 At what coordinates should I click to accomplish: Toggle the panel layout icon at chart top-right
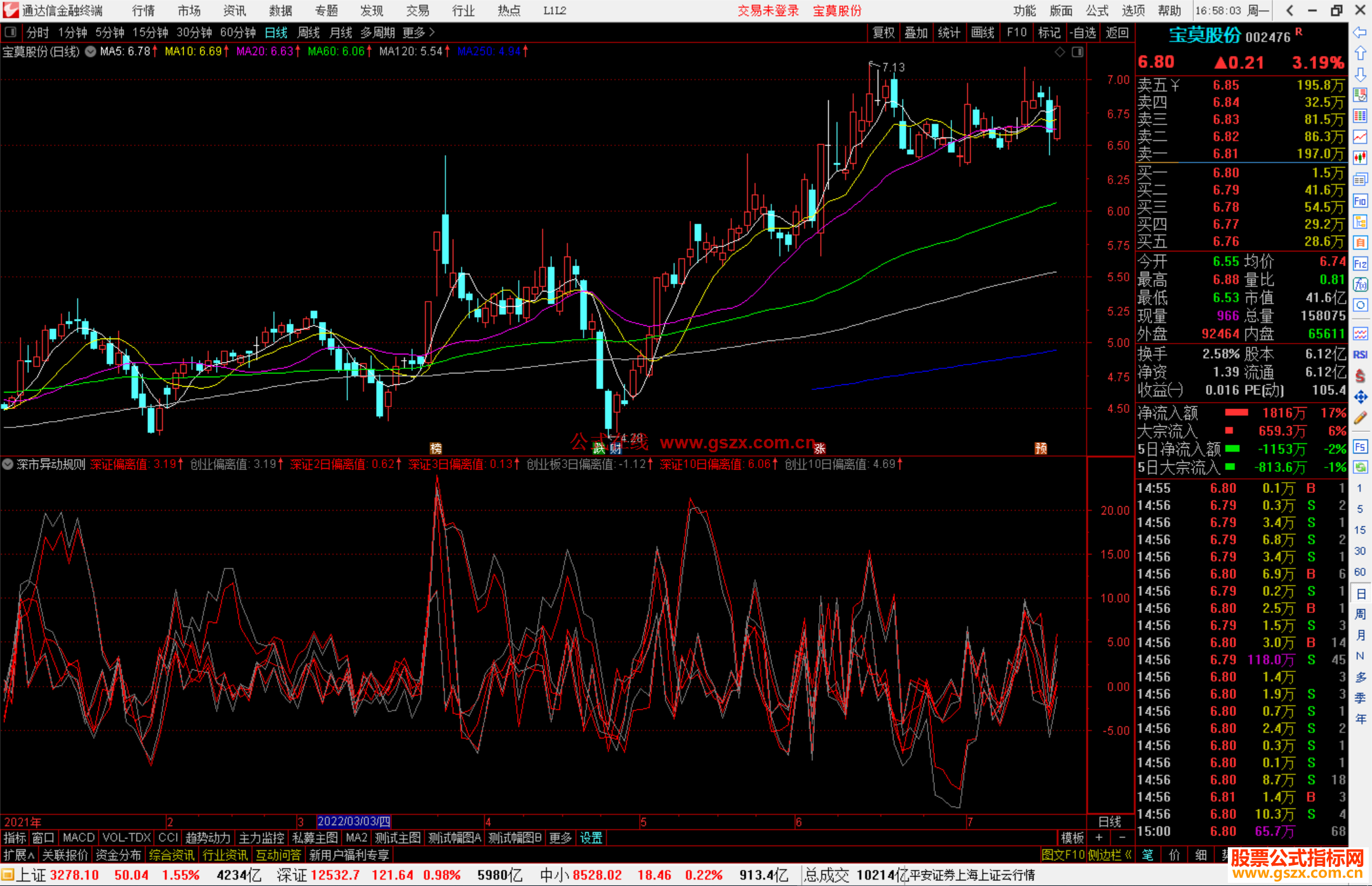click(1077, 52)
